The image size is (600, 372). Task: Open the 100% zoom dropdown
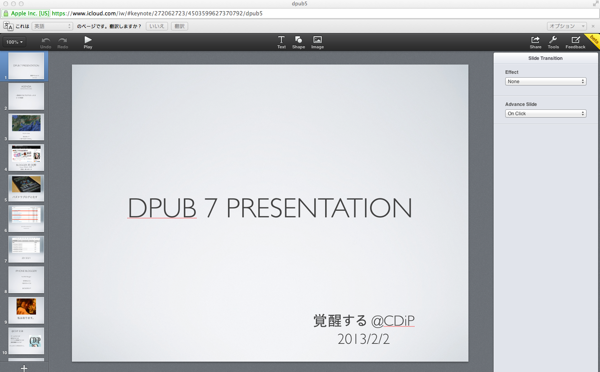click(x=14, y=42)
